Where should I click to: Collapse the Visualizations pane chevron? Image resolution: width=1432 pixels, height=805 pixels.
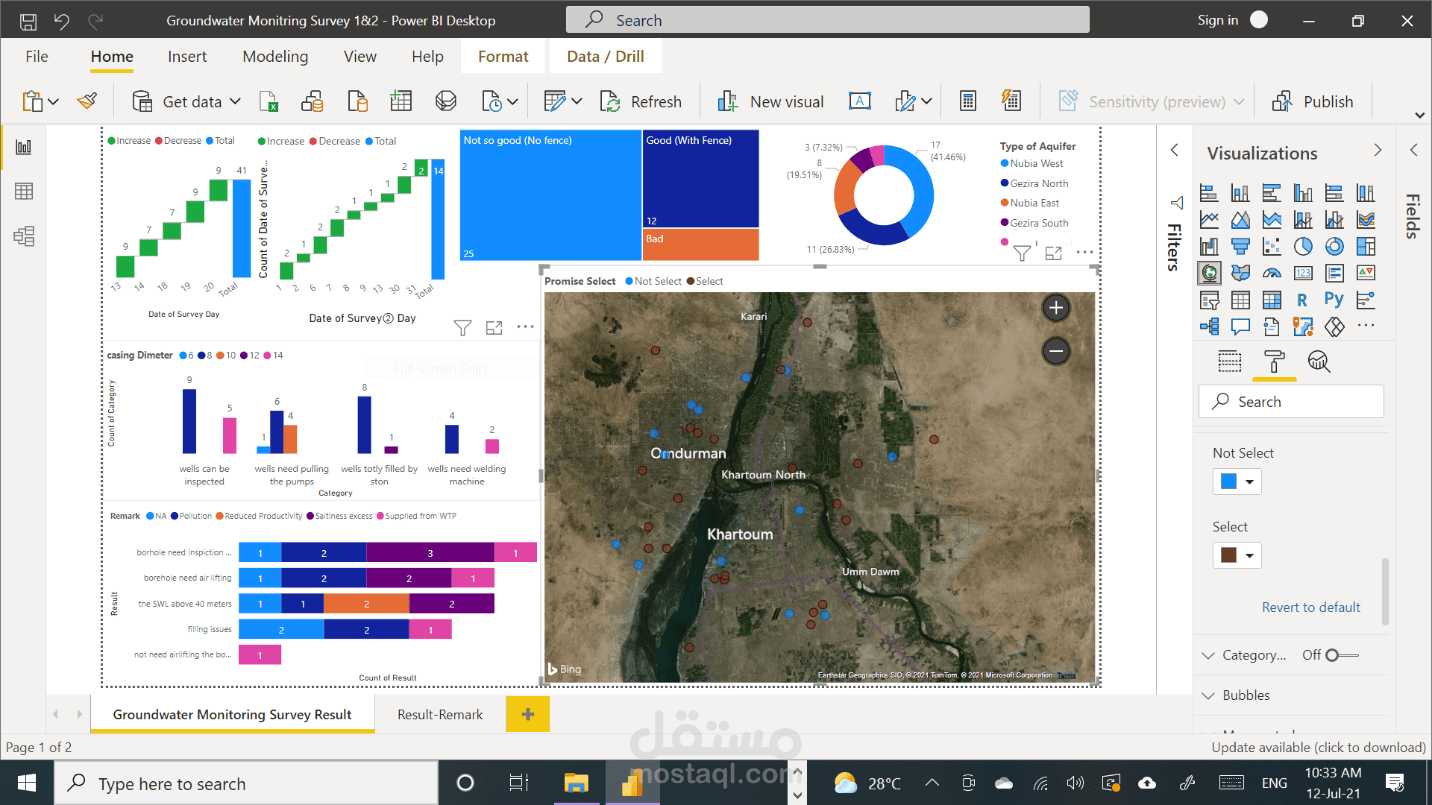click(x=1377, y=150)
